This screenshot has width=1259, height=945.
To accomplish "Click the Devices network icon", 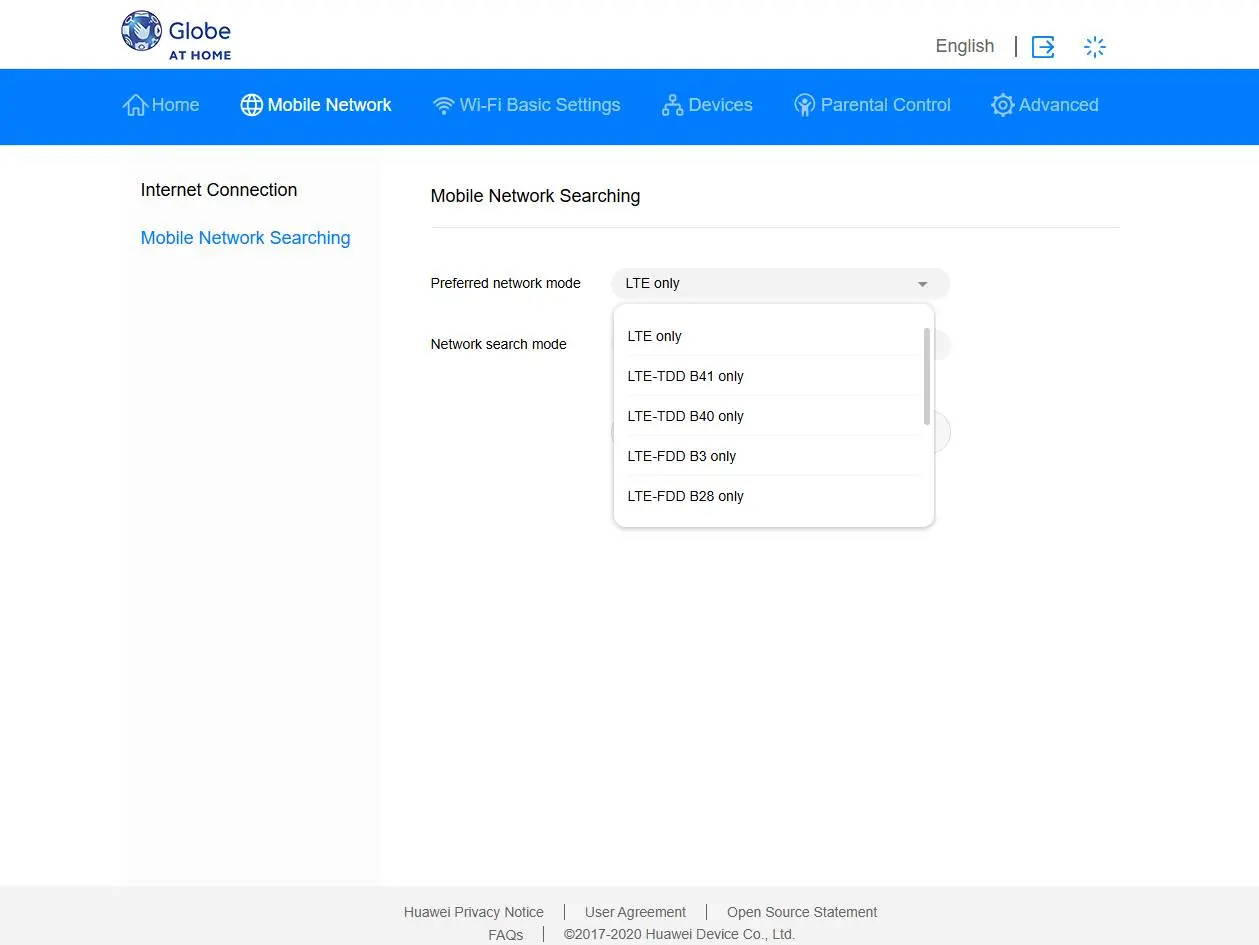I will (x=672, y=105).
